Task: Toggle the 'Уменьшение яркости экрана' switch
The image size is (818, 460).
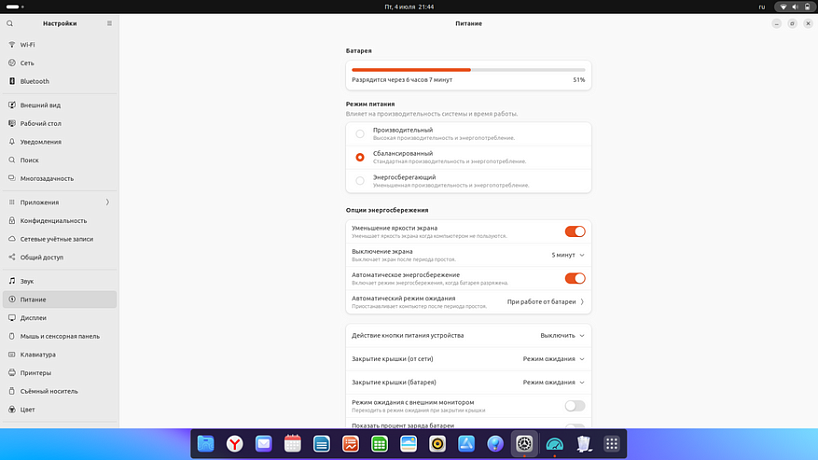Action: [574, 231]
